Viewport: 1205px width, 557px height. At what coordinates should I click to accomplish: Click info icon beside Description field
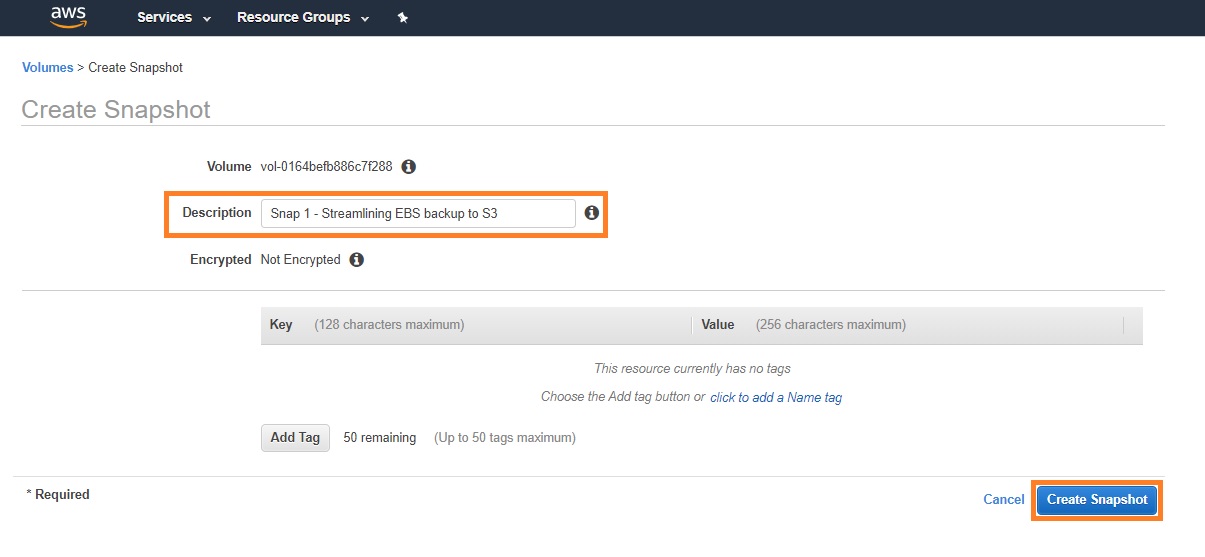tap(591, 213)
